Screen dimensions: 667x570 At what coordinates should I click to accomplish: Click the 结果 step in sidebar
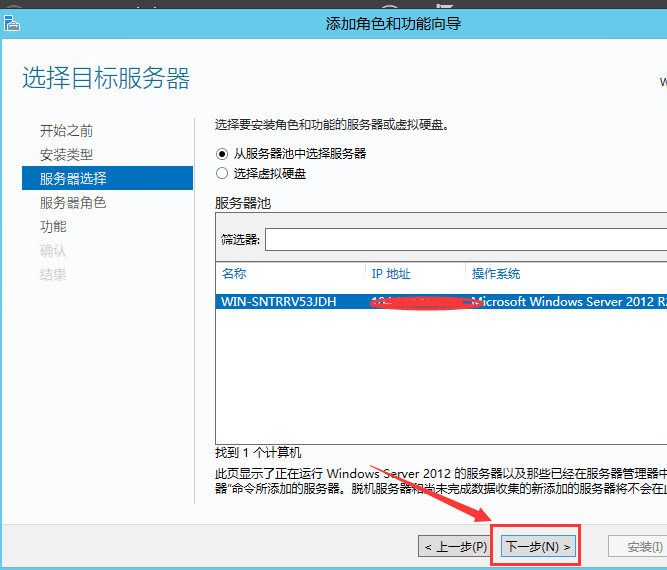coord(53,275)
